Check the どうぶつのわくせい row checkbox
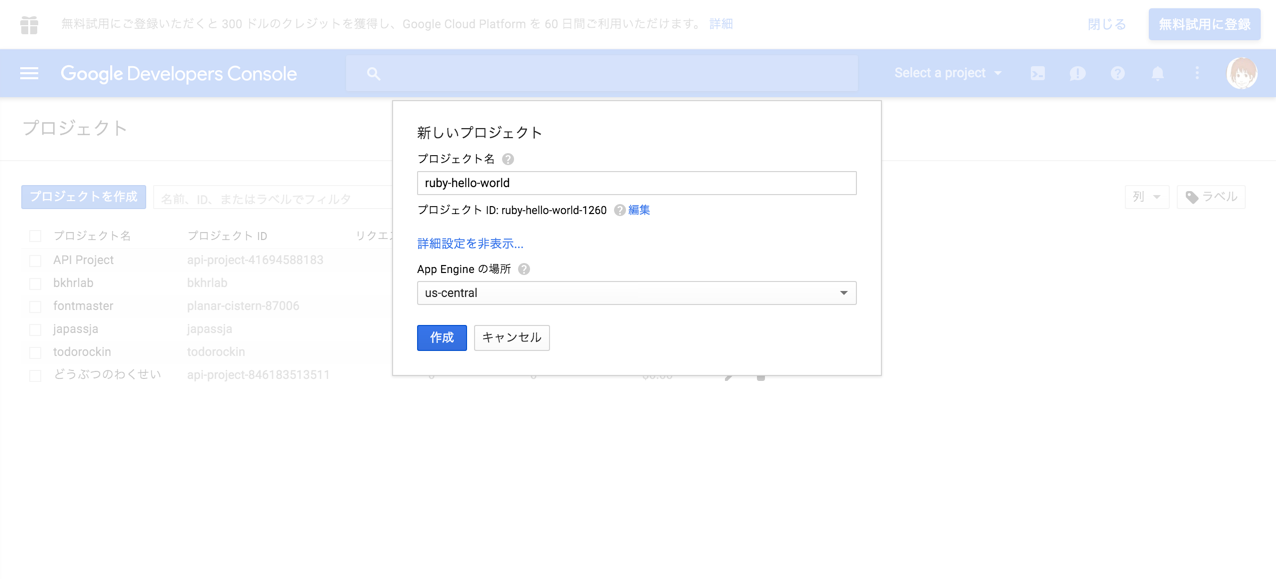The height and width of the screenshot is (579, 1276). [35, 375]
